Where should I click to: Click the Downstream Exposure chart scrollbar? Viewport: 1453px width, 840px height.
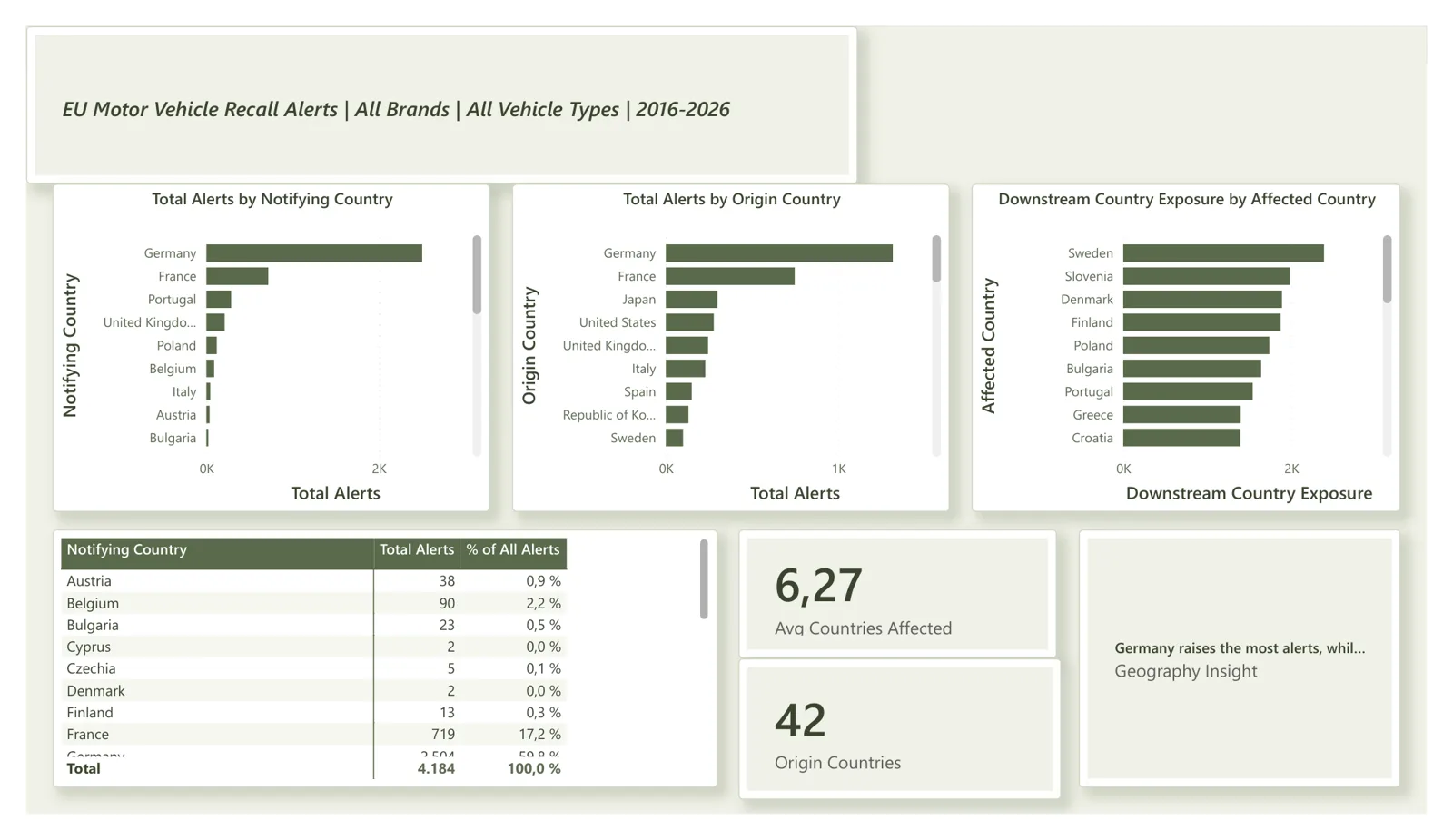click(1387, 269)
